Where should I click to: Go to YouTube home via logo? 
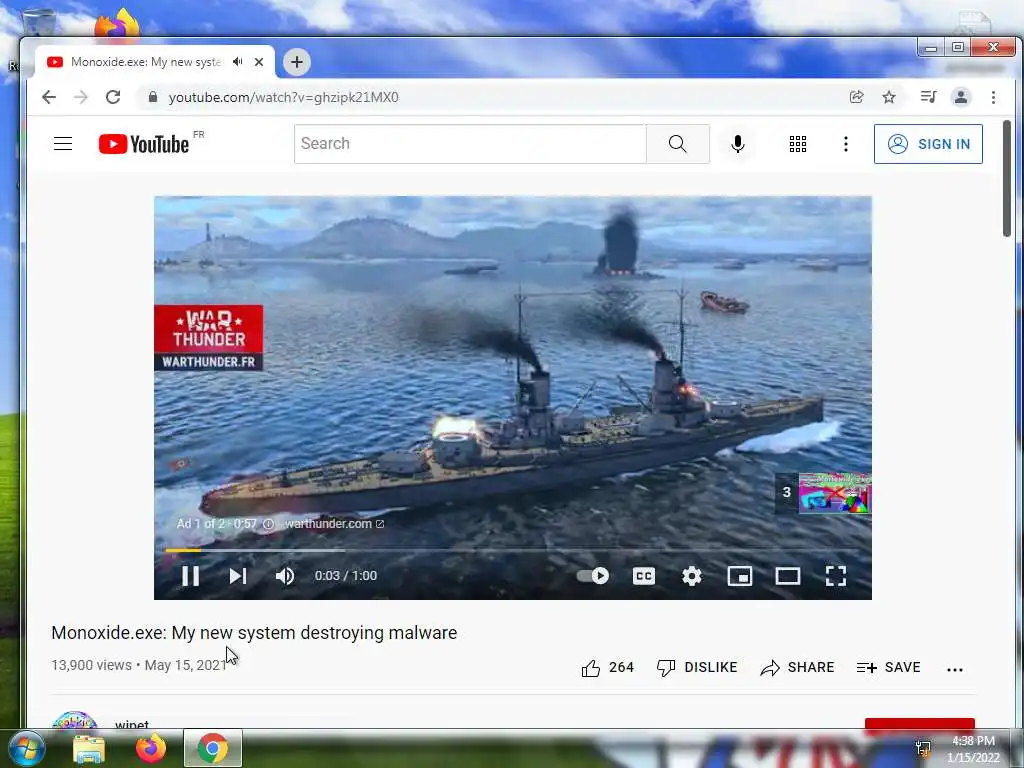[144, 144]
